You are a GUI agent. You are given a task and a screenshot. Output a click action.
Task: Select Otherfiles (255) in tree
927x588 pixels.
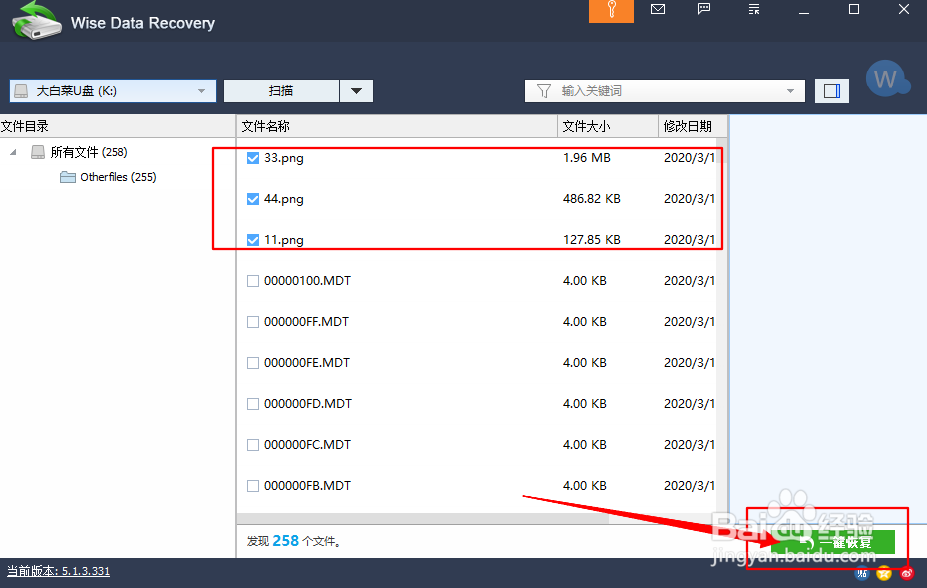click(x=118, y=177)
